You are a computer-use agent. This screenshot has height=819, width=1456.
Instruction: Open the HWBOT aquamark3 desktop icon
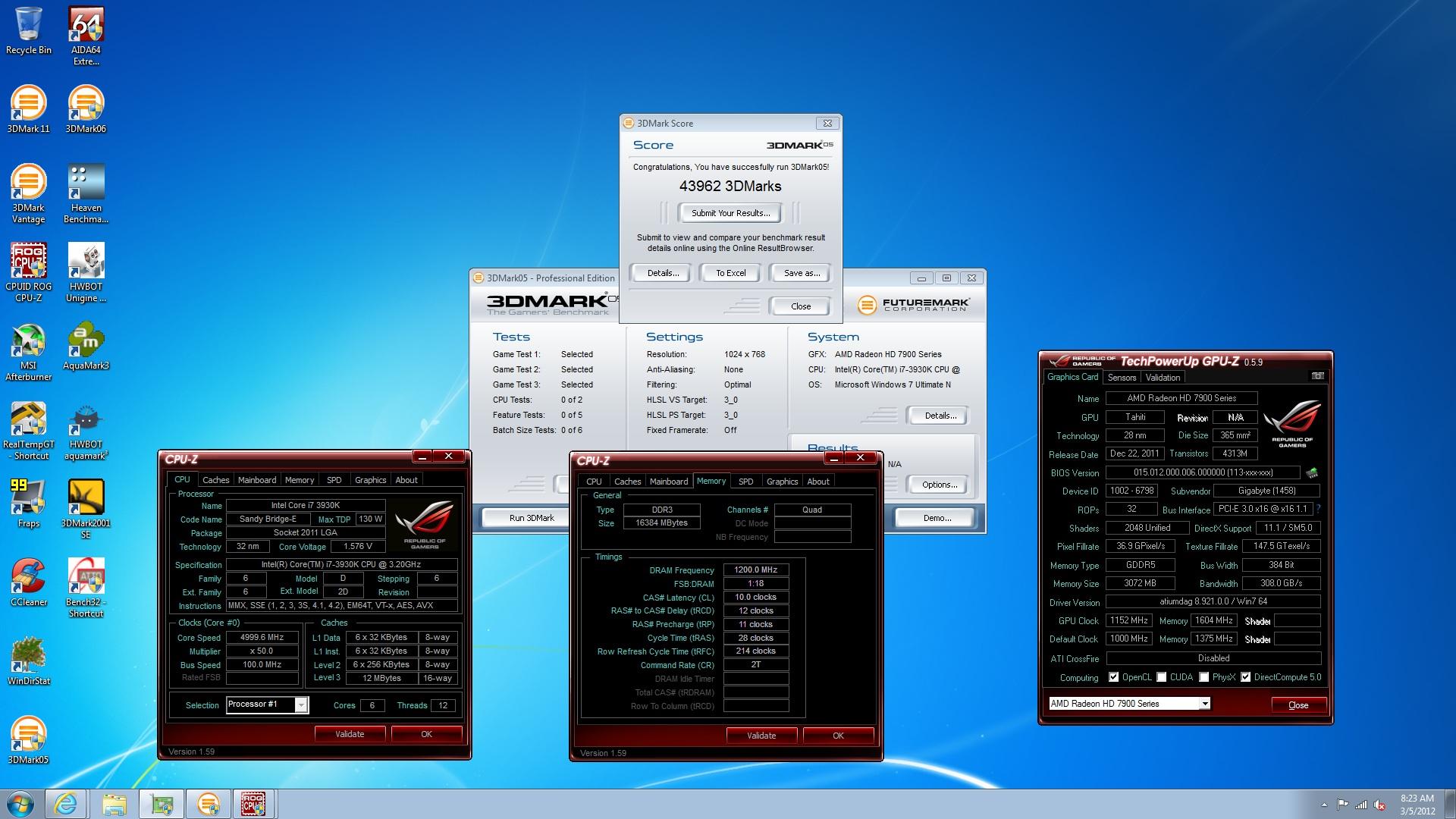click(x=86, y=430)
